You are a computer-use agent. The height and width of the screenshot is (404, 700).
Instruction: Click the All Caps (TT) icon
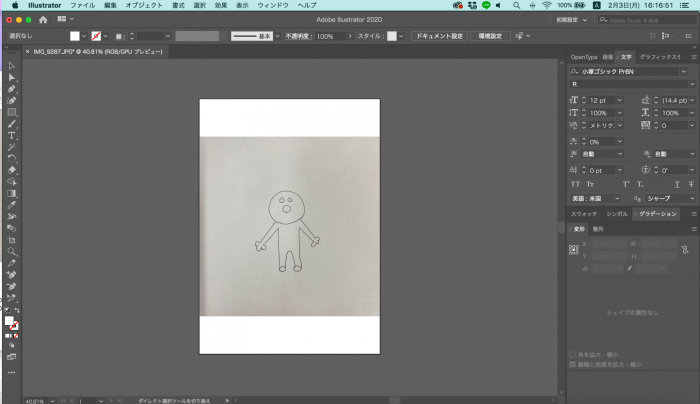pos(574,184)
